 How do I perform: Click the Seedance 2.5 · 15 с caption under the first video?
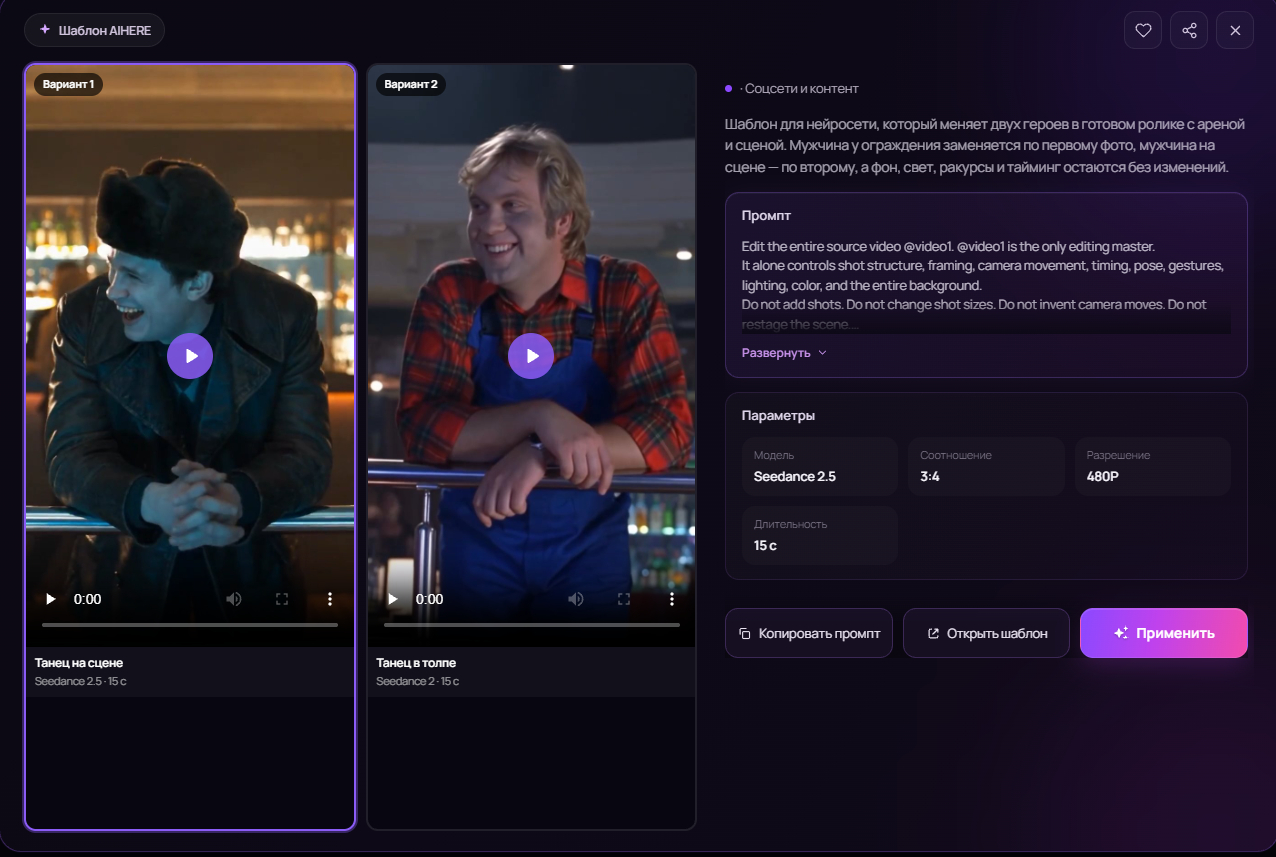(81, 681)
